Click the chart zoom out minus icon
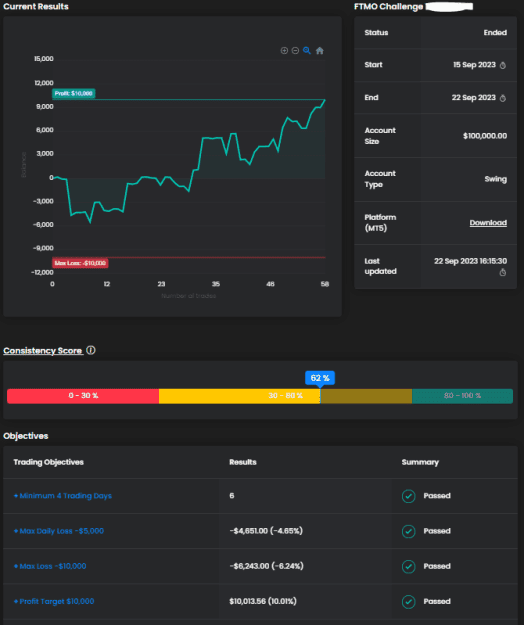 click(295, 51)
